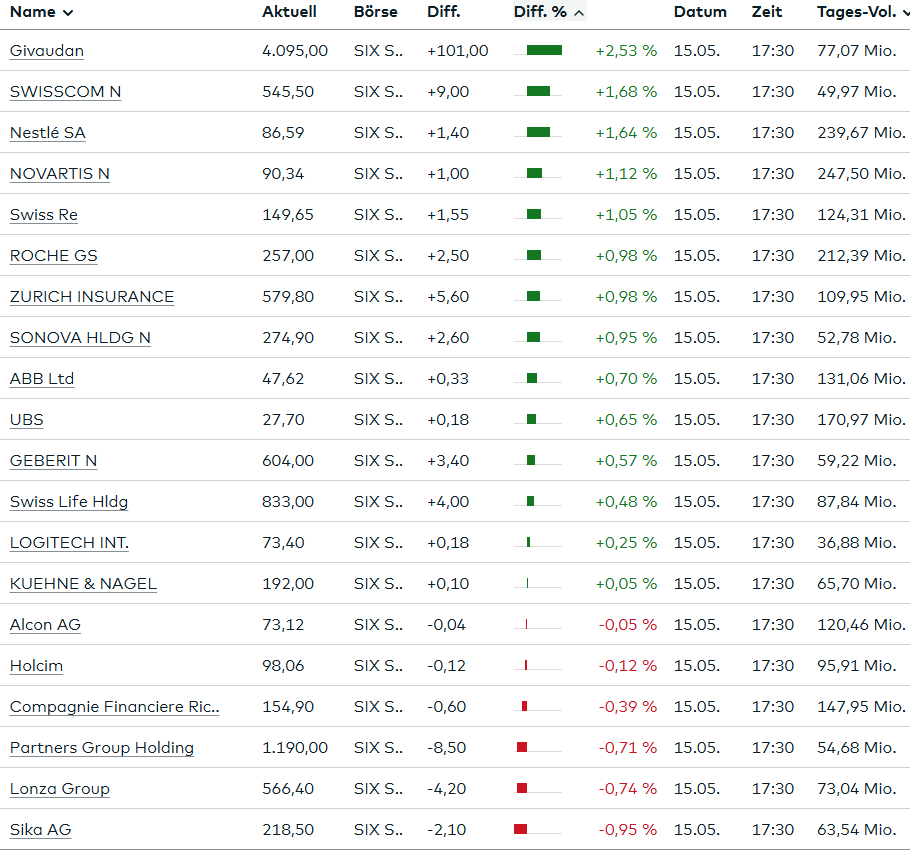Select Partners Group price 1.190,00
This screenshot has width=910, height=853.
click(295, 748)
